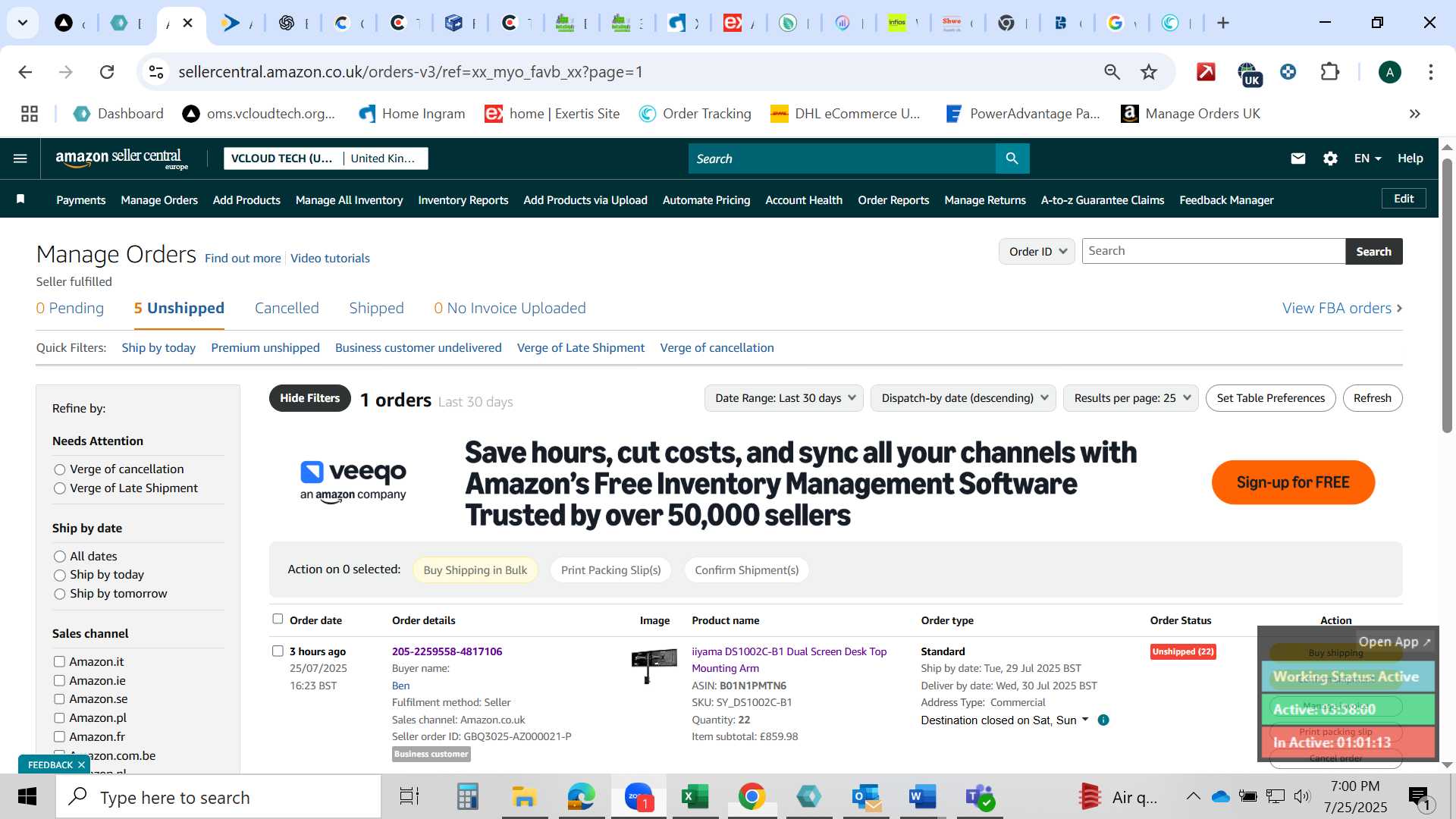Click the Refresh button

pyautogui.click(x=1373, y=398)
